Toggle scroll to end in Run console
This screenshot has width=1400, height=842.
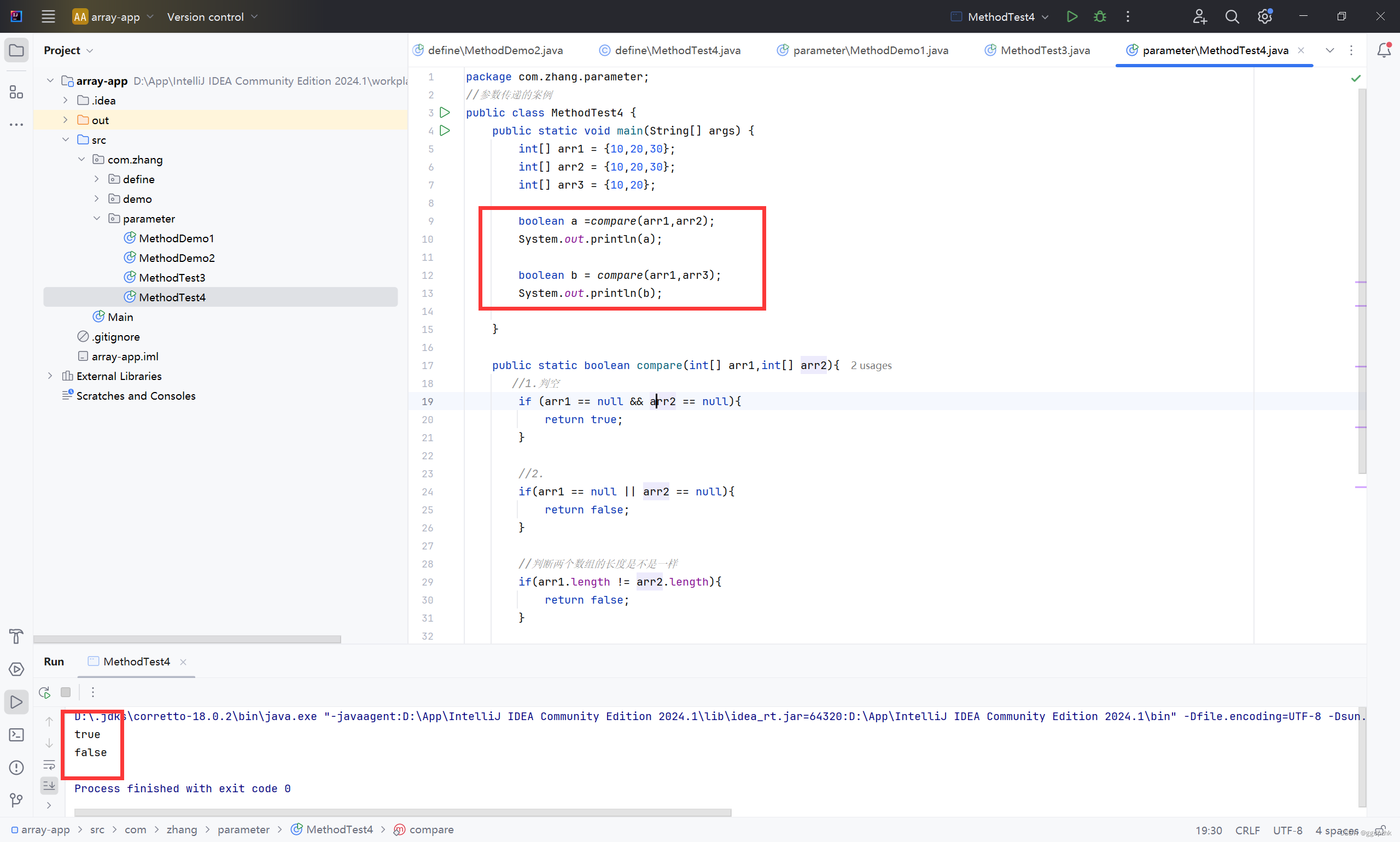pyautogui.click(x=49, y=786)
